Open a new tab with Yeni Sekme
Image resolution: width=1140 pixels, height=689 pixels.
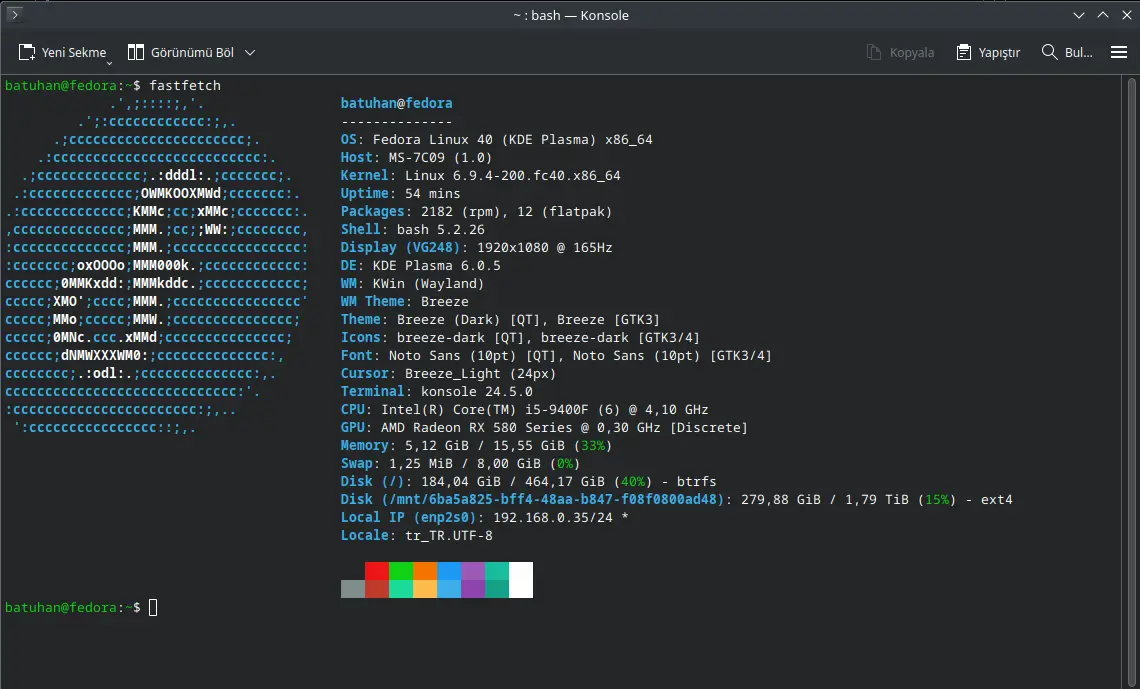(63, 52)
